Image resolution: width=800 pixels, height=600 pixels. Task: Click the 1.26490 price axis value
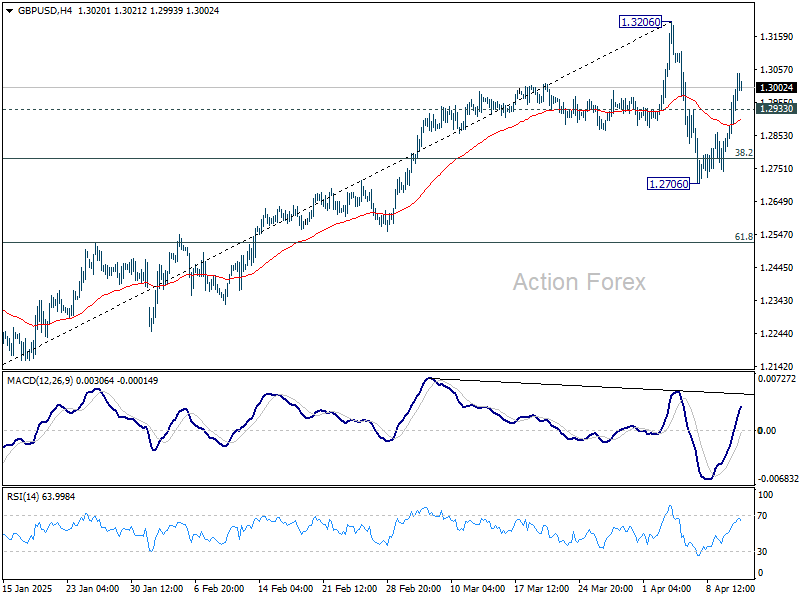click(777, 202)
